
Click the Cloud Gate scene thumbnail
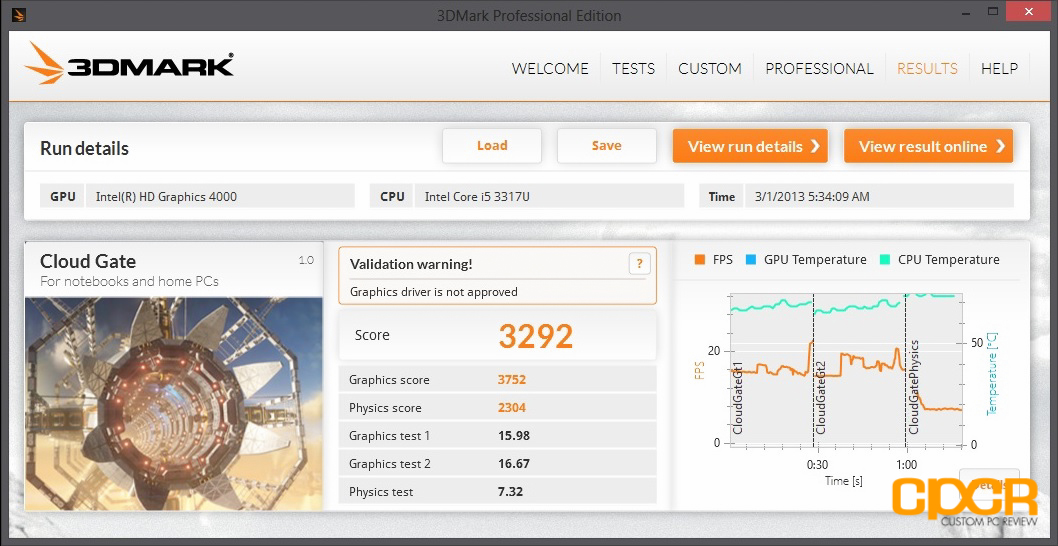(x=174, y=404)
